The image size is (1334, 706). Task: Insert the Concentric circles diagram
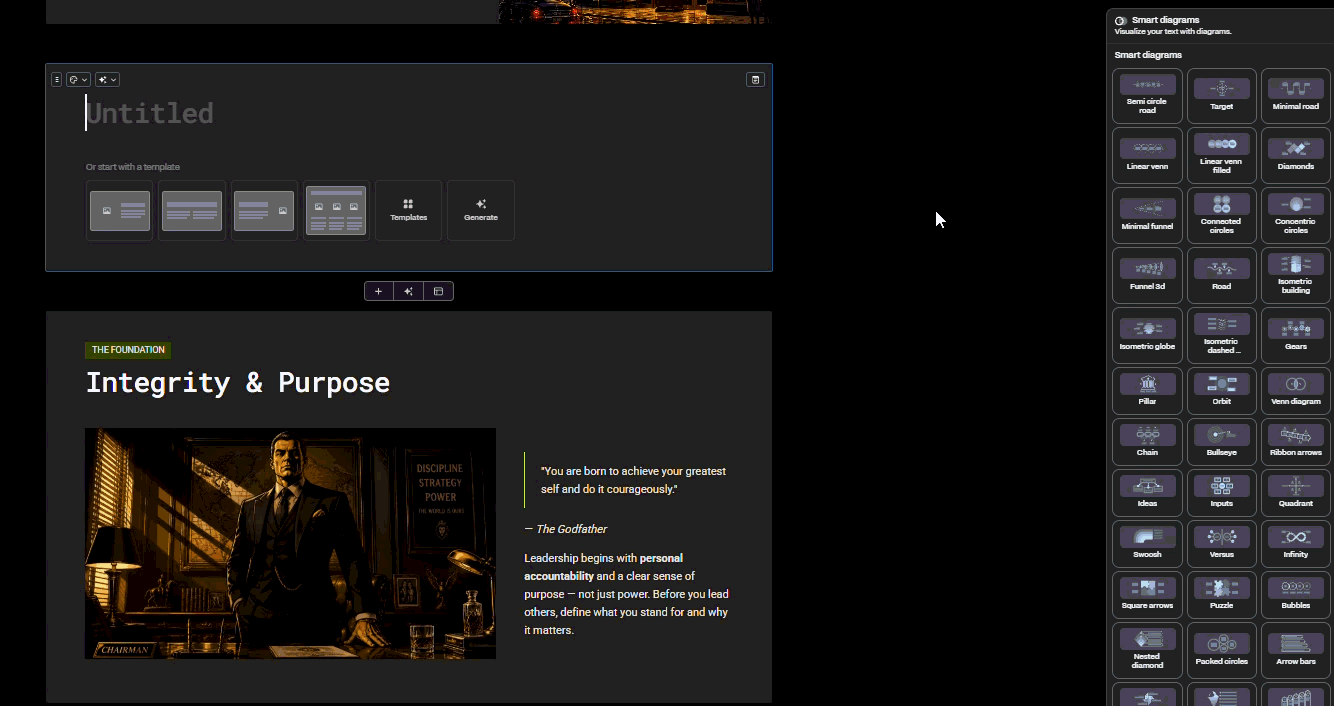click(x=1296, y=216)
